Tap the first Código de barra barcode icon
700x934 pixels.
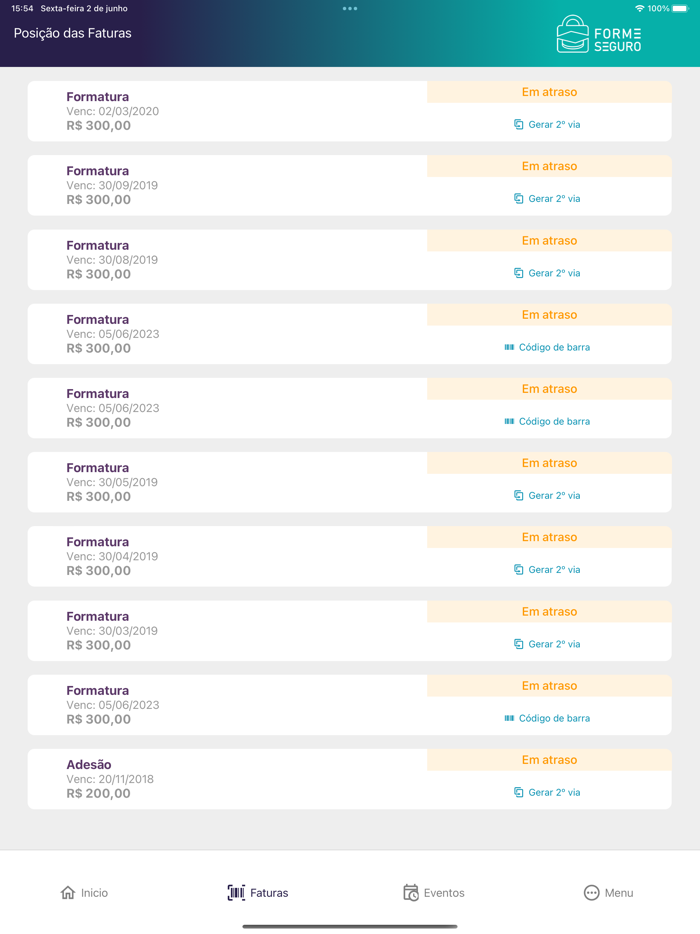click(509, 348)
